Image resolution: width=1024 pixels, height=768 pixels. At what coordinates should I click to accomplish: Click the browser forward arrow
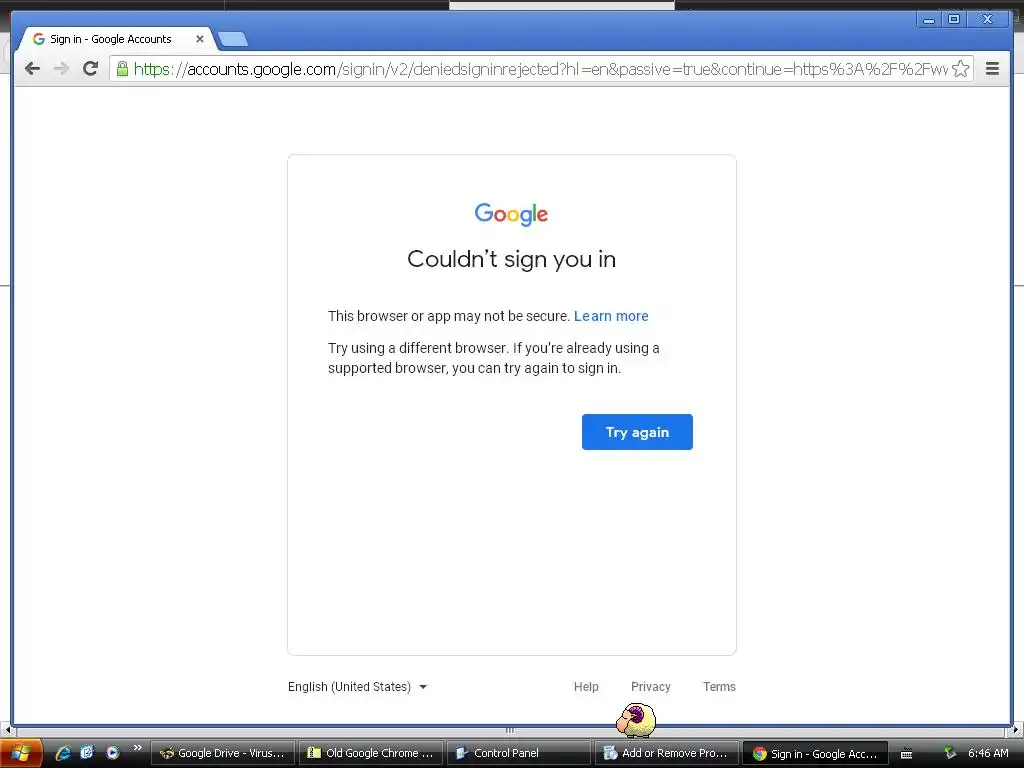coord(61,69)
